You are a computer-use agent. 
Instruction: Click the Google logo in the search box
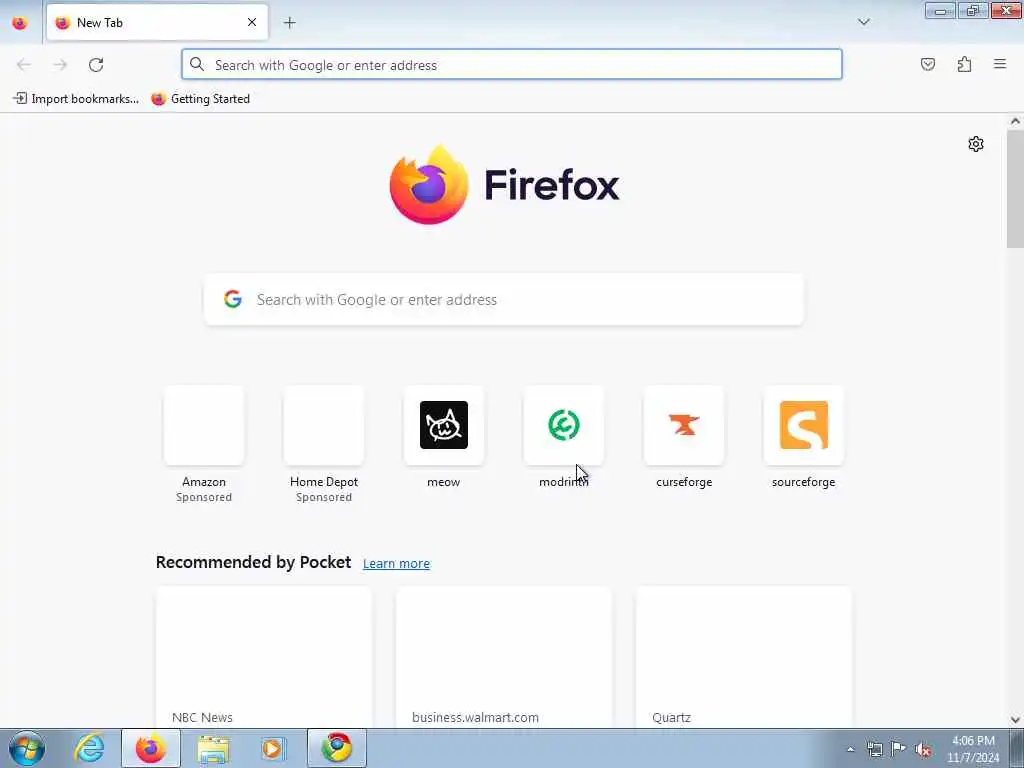pyautogui.click(x=232, y=299)
